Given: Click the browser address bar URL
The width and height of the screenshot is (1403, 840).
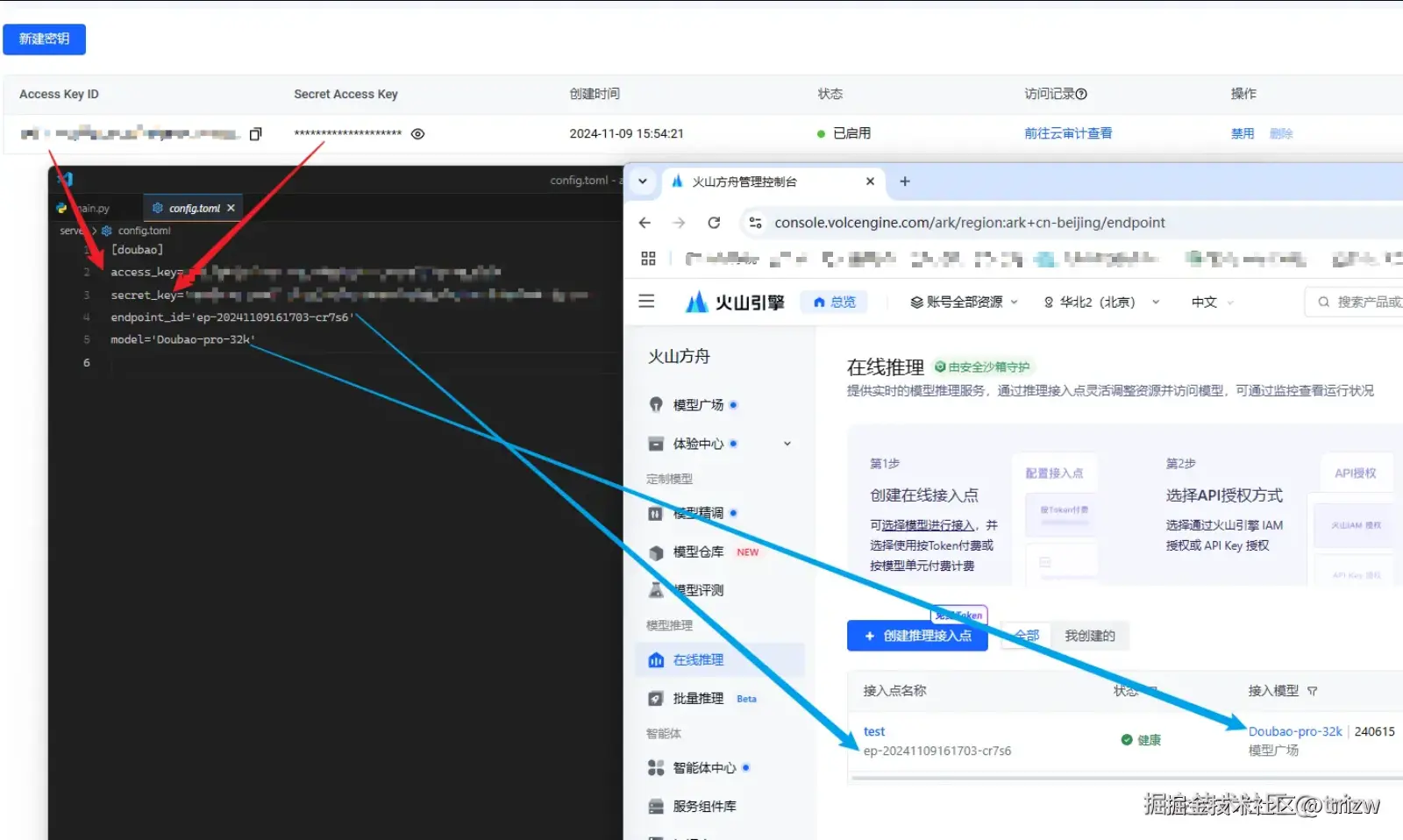Looking at the screenshot, I should coord(969,223).
